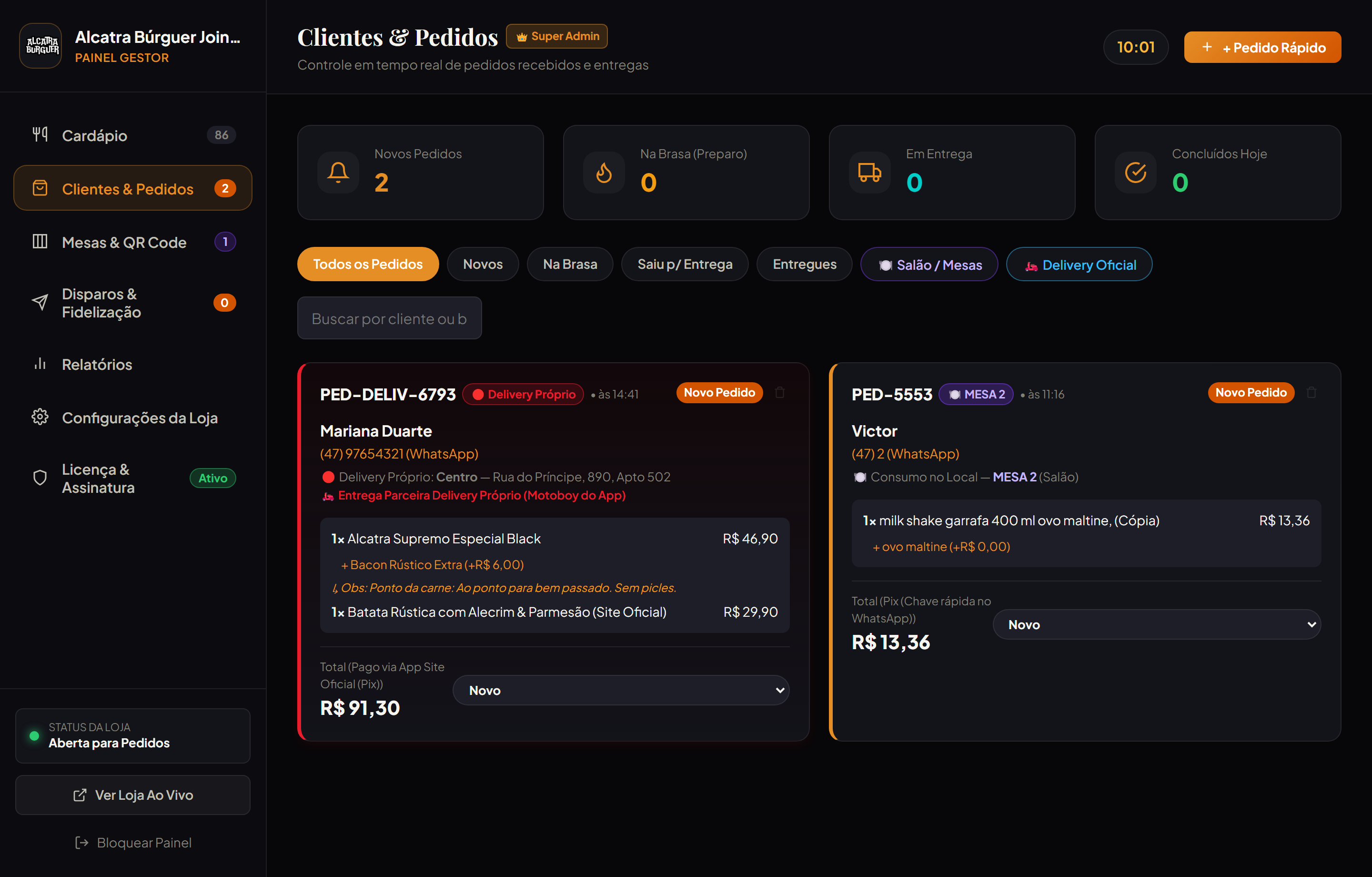Click the store status Aberta para Pedidos

(133, 735)
